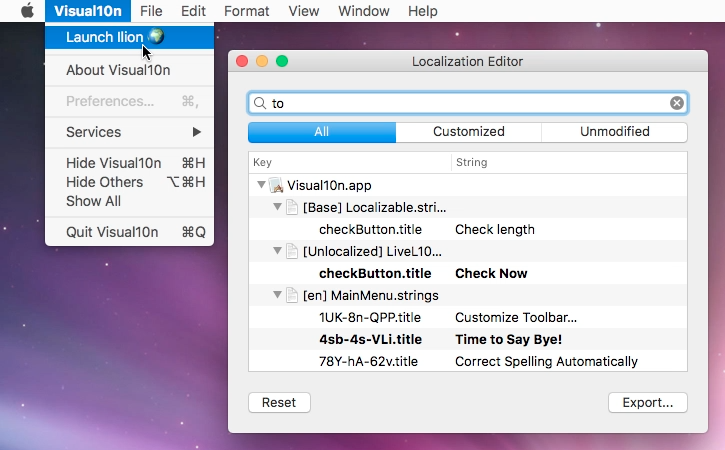725x450 pixels.
Task: Open the Edit menu
Action: pos(193,11)
